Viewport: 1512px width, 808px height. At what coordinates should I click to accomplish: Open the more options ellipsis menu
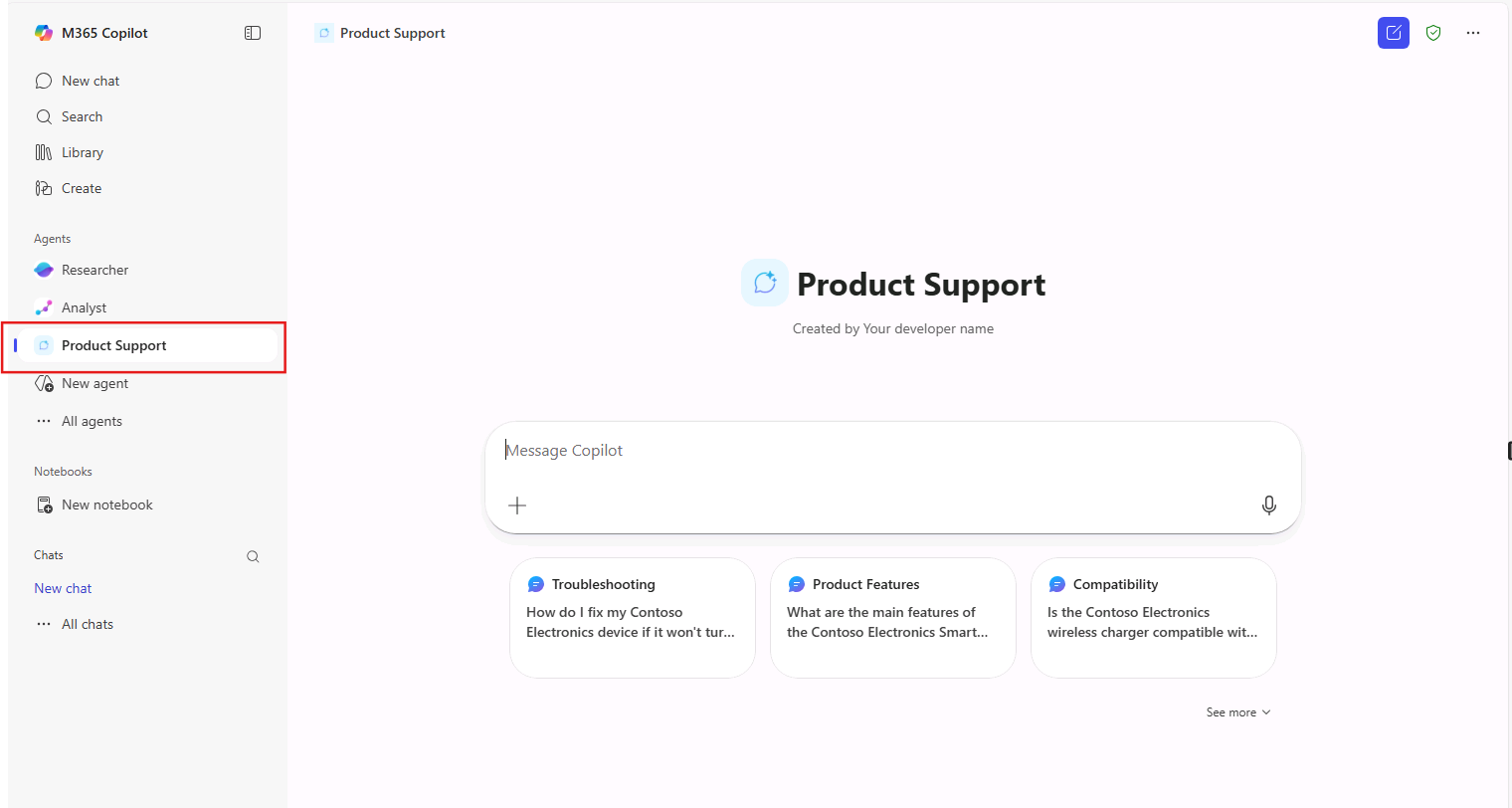(1473, 33)
